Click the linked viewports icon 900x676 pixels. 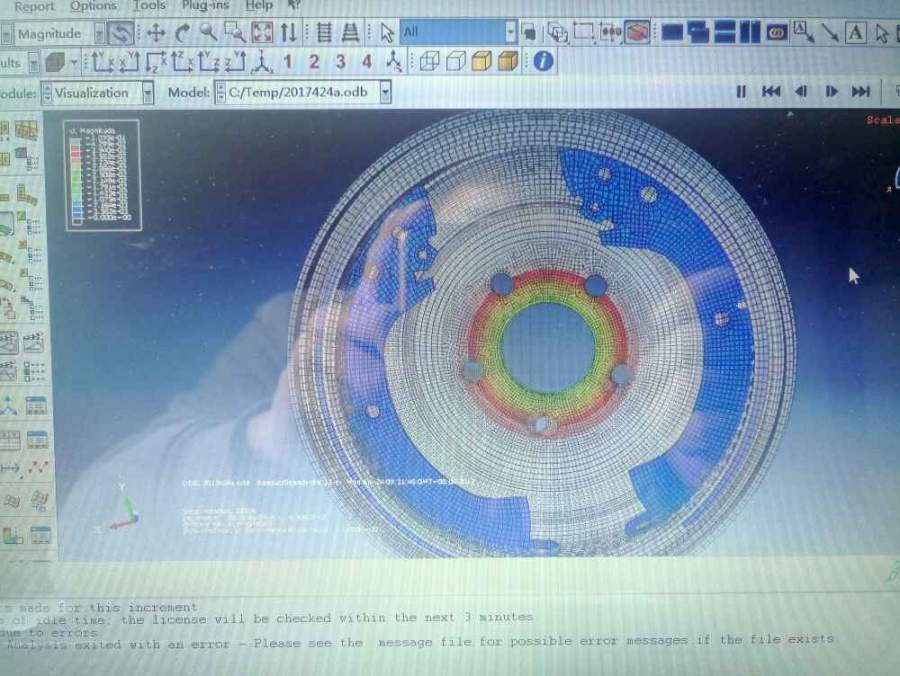(776, 33)
